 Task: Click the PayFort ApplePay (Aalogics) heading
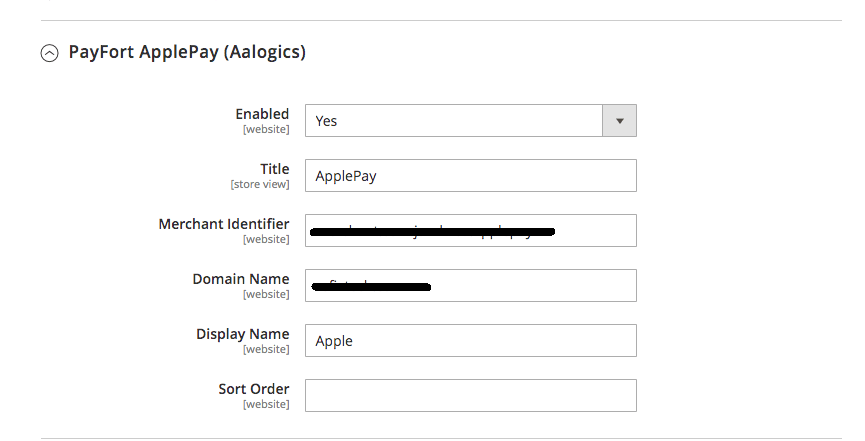[x=187, y=52]
